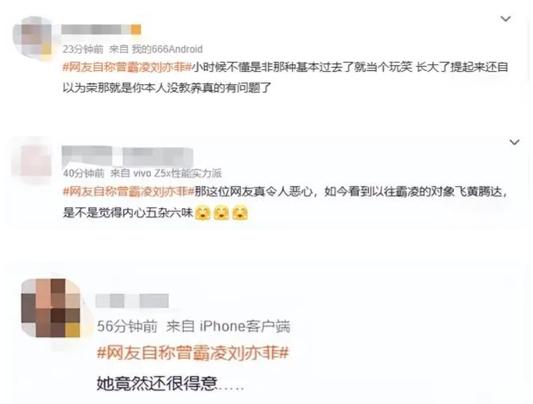Click the orange badge next to first username

coord(136,30)
